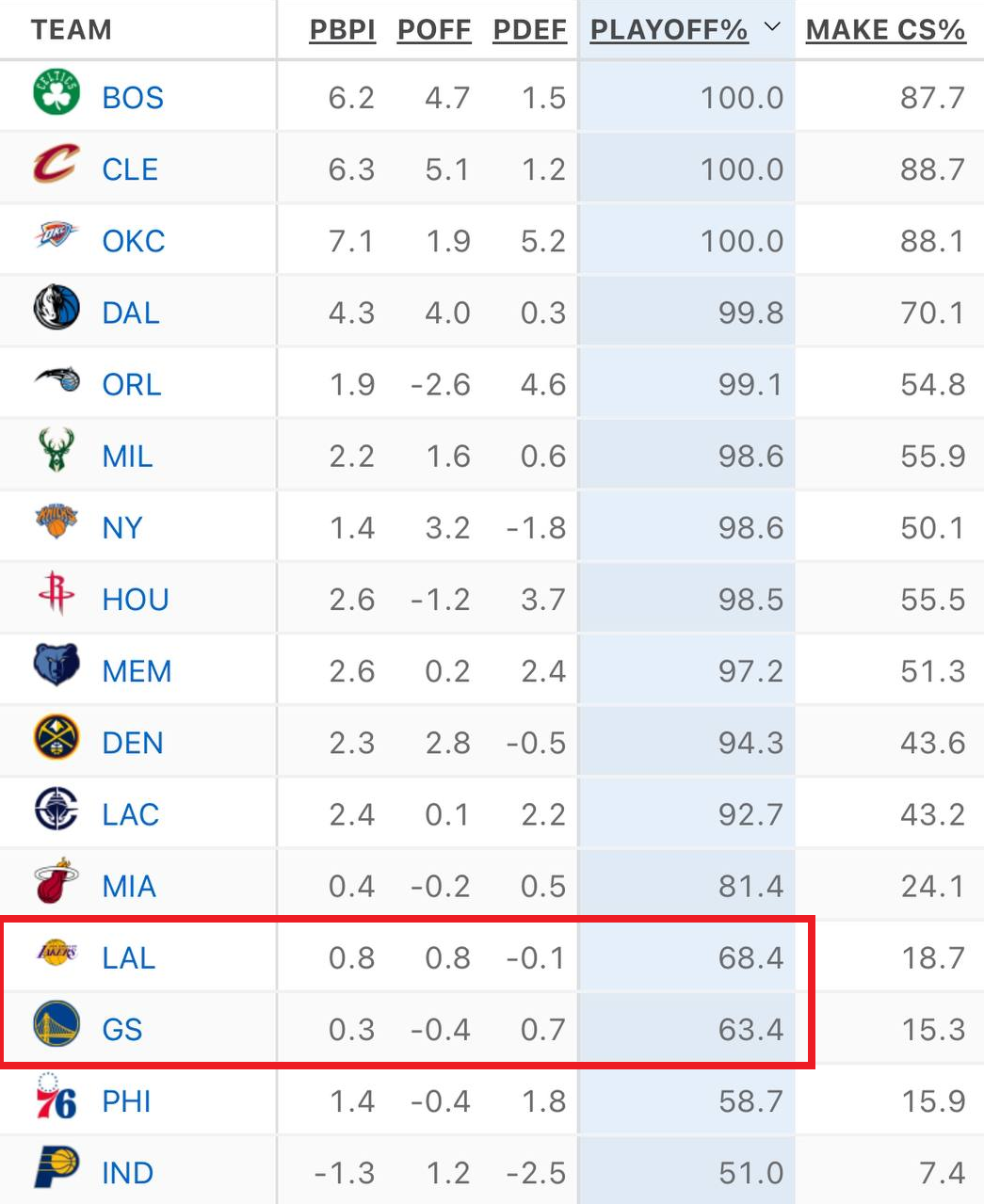Click the Memphis Grizzlies logo icon

(56, 666)
